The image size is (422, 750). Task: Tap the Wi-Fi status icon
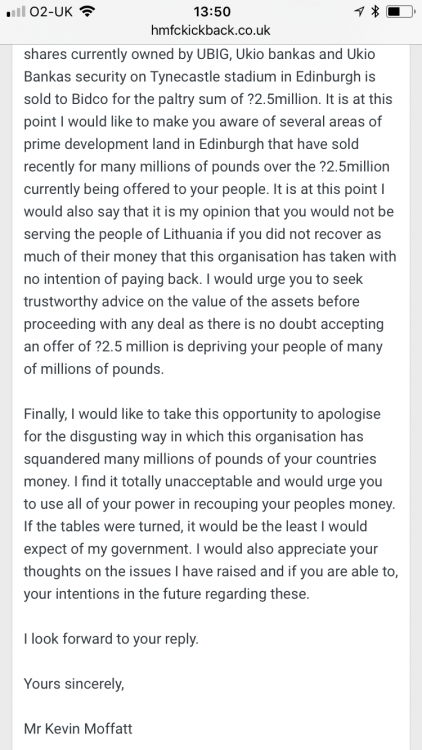(86, 11)
